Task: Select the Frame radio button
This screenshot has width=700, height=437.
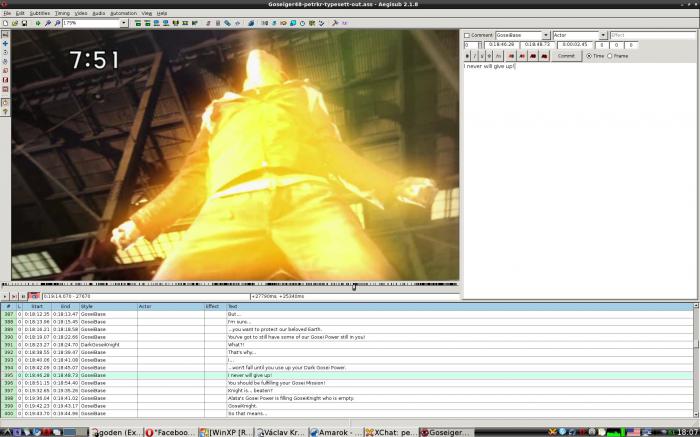Action: (x=610, y=56)
